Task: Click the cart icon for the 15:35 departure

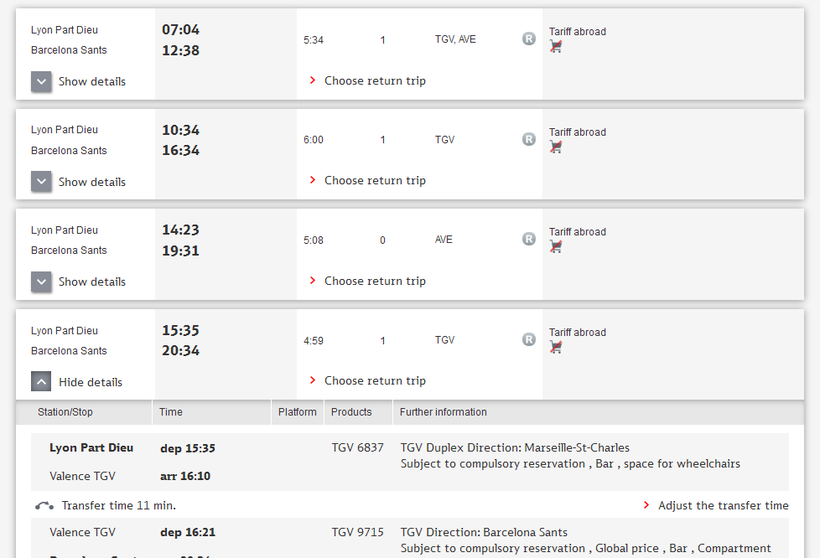Action: (556, 347)
